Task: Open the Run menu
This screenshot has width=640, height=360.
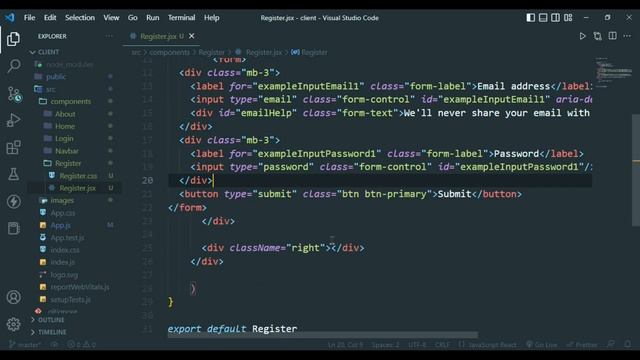Action: coord(153,18)
